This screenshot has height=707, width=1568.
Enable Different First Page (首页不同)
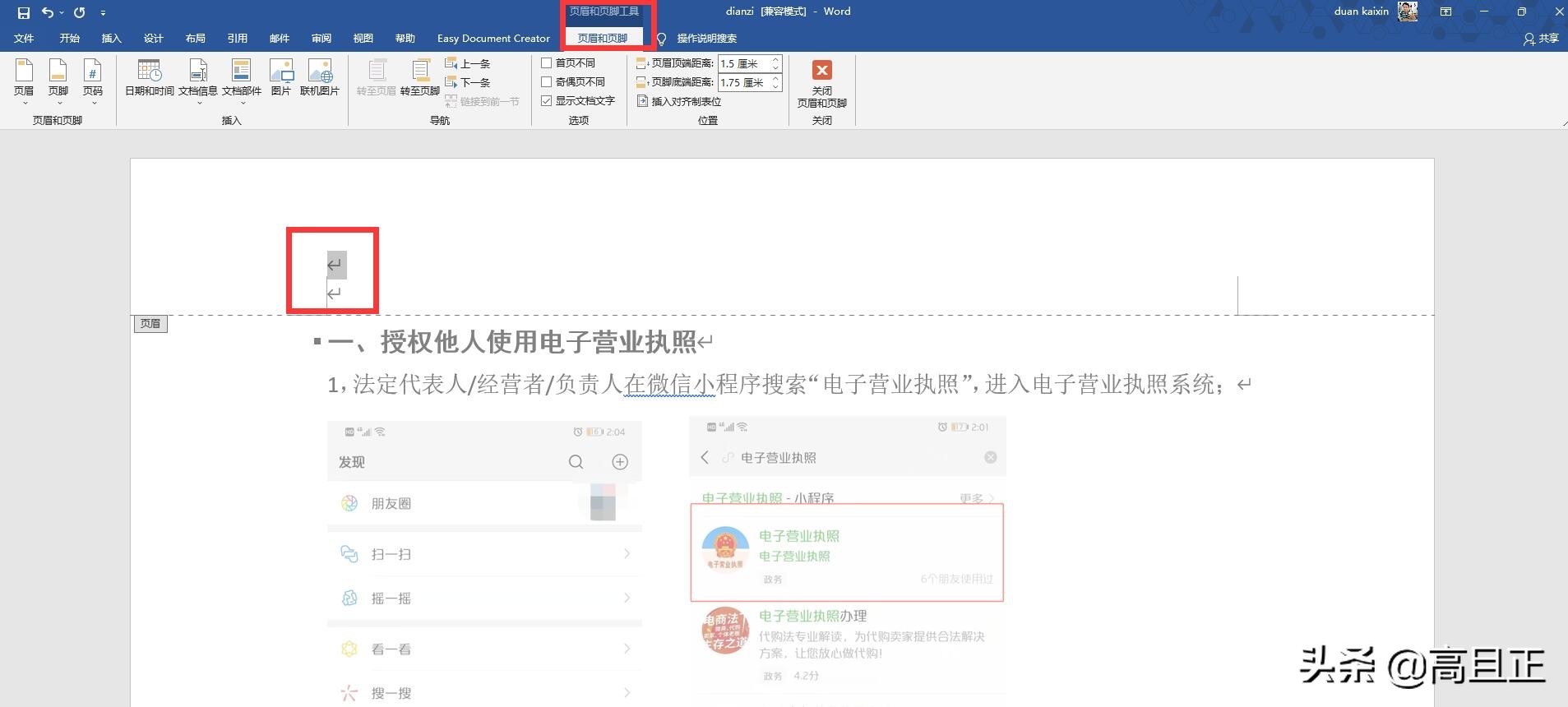click(547, 62)
